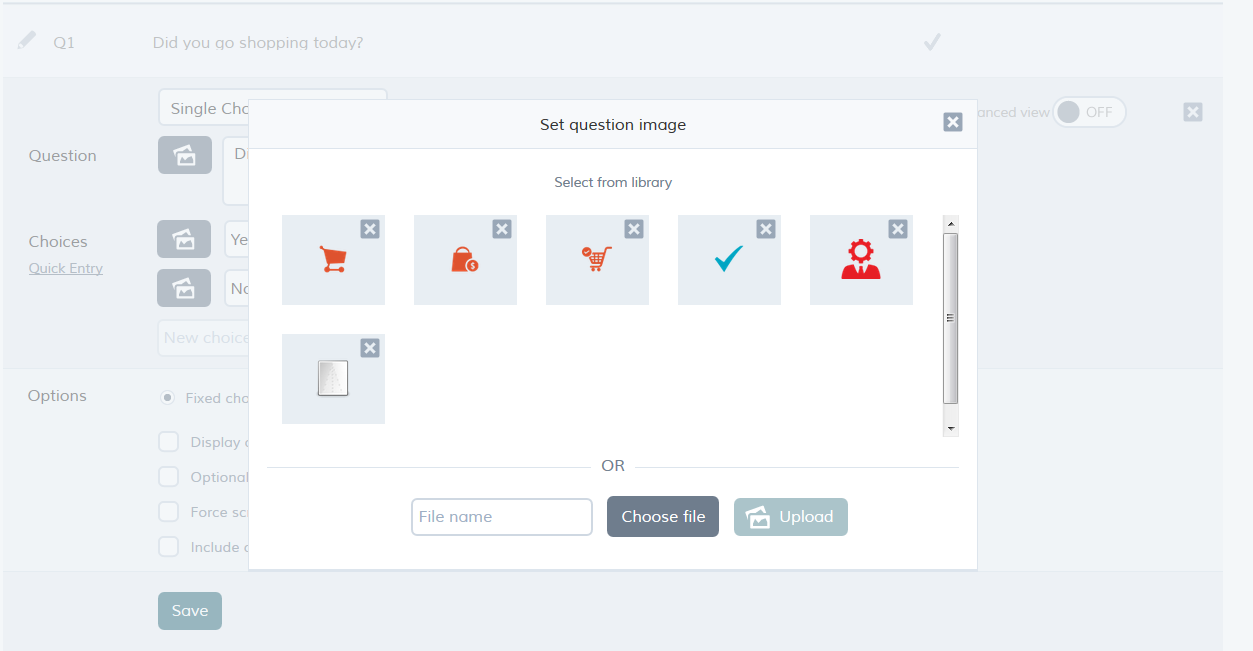Image resolution: width=1253 pixels, height=651 pixels.
Task: Open the Single Choice question type dropdown
Action: point(272,108)
